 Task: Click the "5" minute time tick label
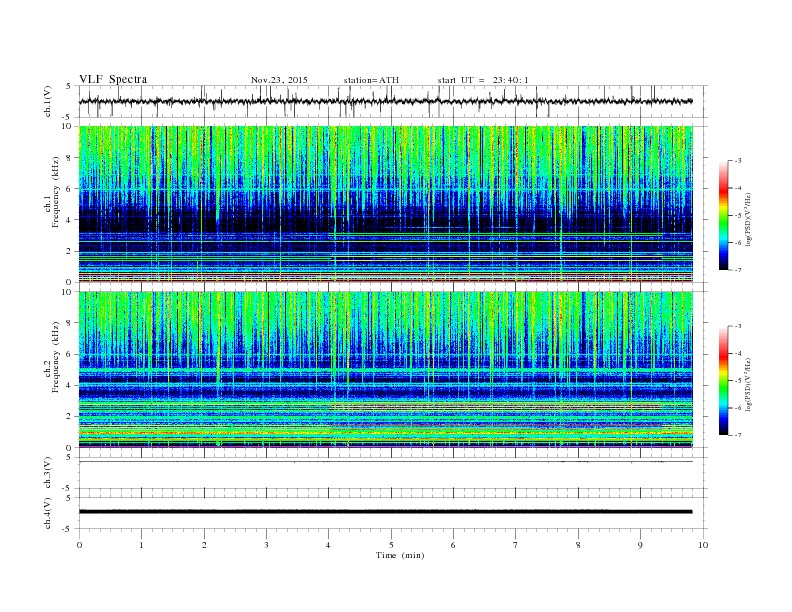(x=391, y=545)
